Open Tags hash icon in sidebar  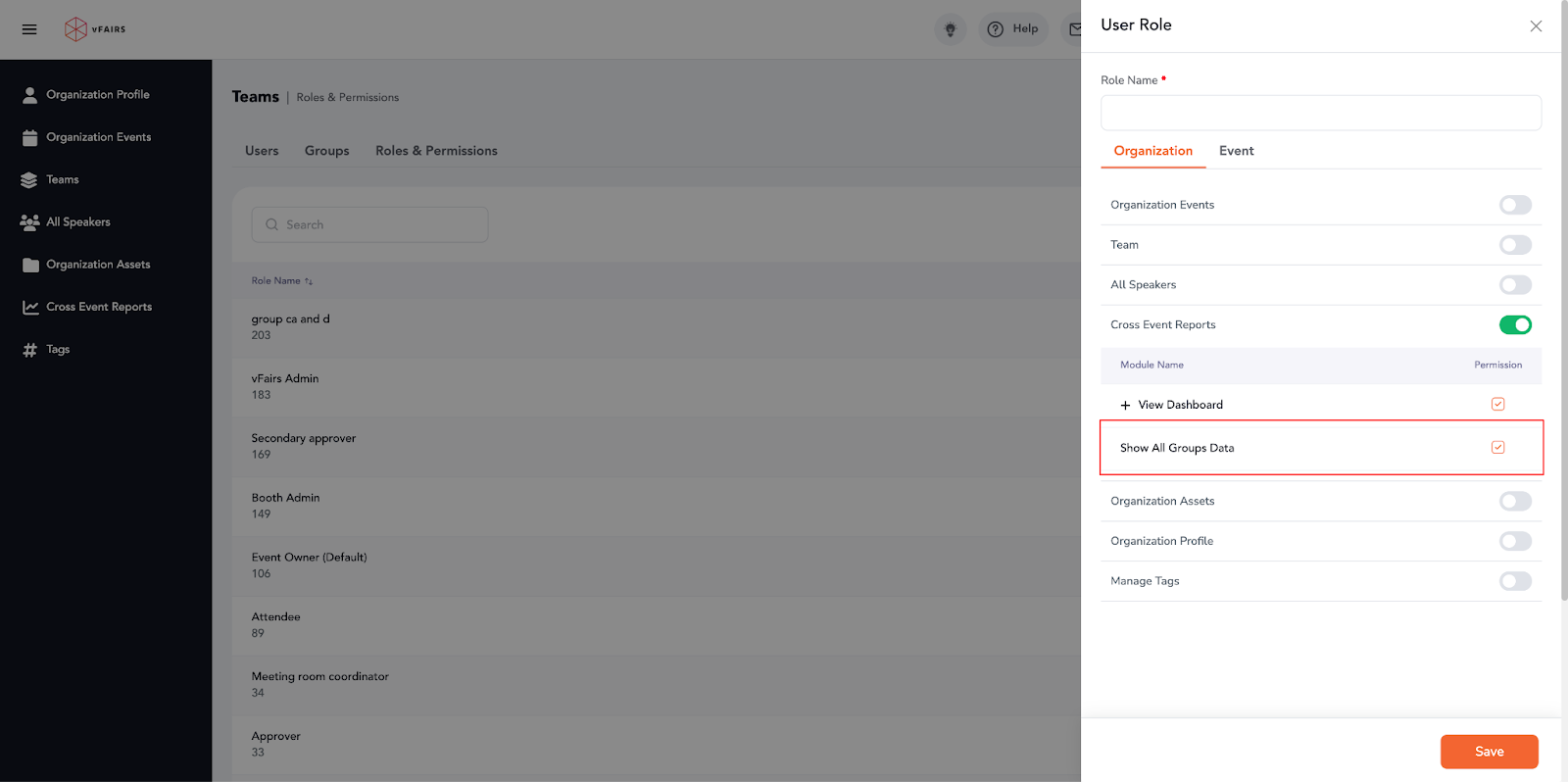click(30, 350)
